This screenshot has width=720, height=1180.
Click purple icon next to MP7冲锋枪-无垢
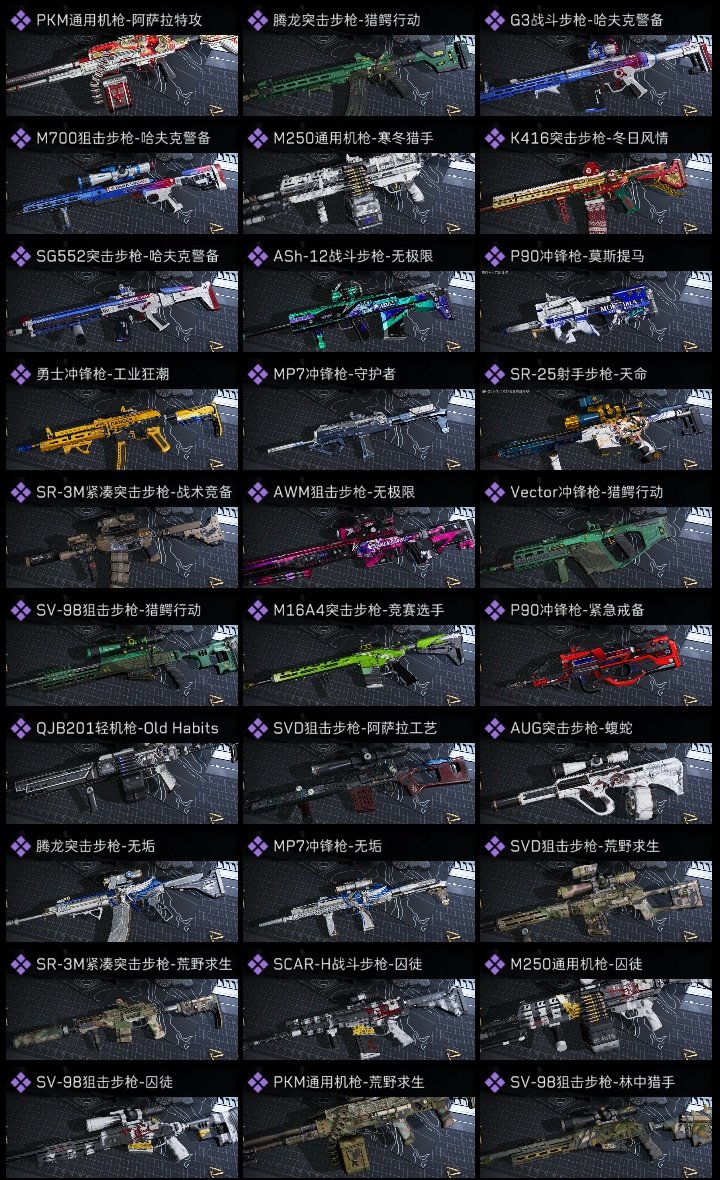(257, 846)
